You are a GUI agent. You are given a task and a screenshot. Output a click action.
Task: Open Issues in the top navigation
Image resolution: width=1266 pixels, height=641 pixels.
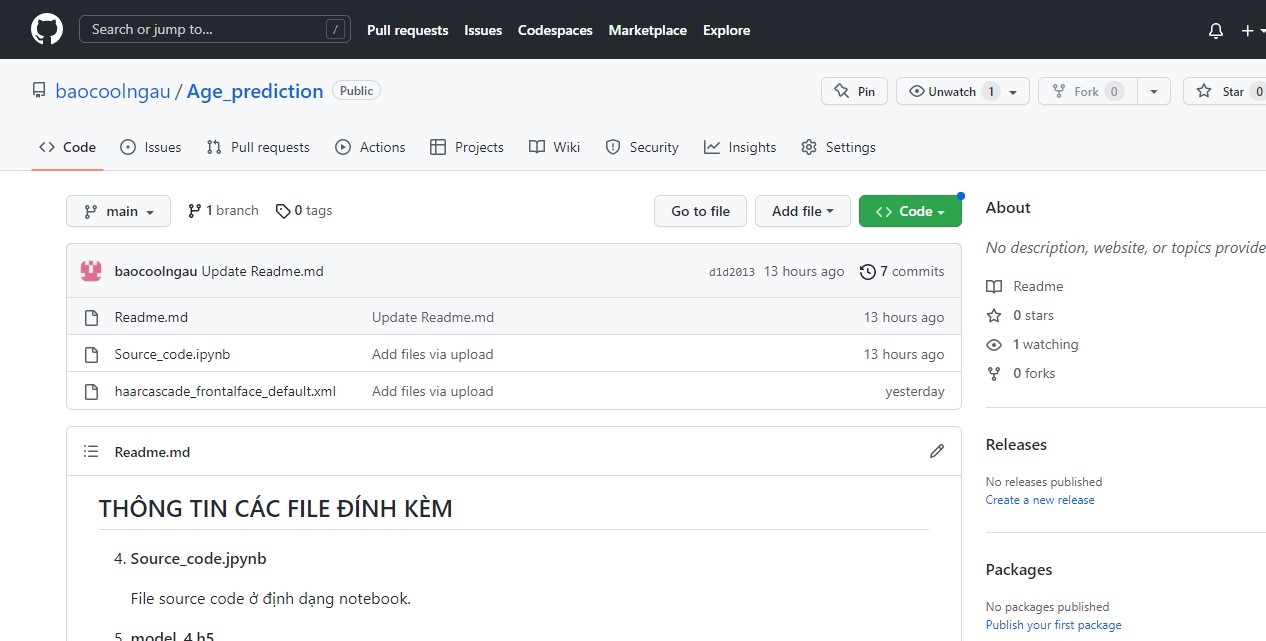(483, 30)
